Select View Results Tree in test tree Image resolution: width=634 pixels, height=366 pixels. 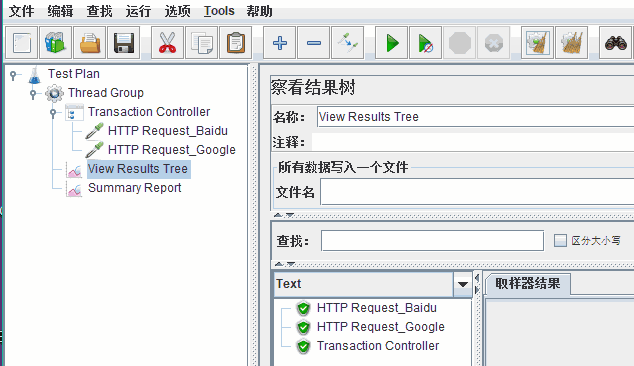click(138, 169)
